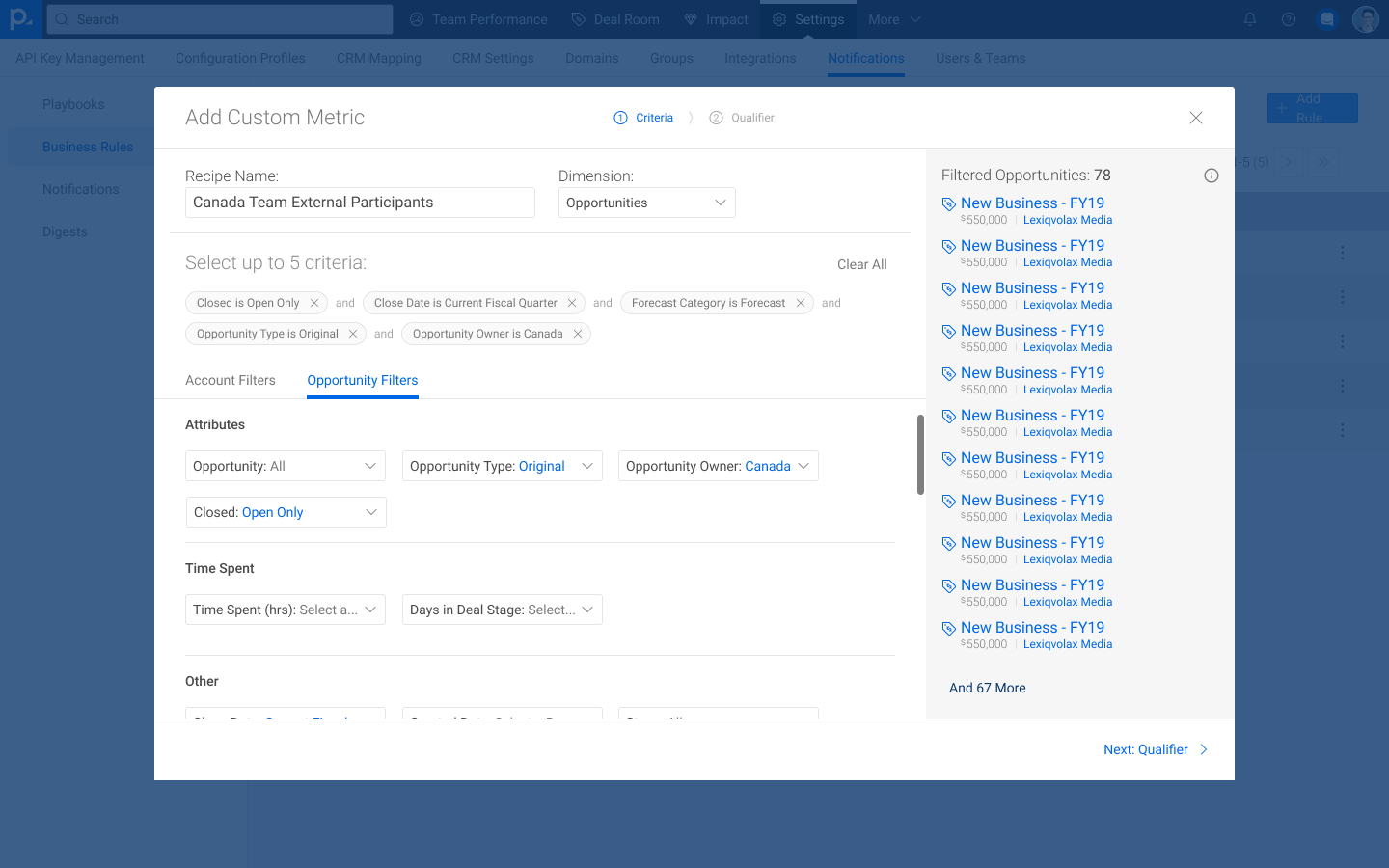Expand the Opportunity Type dropdown
Image resolution: width=1389 pixels, height=868 pixels.
click(x=502, y=466)
